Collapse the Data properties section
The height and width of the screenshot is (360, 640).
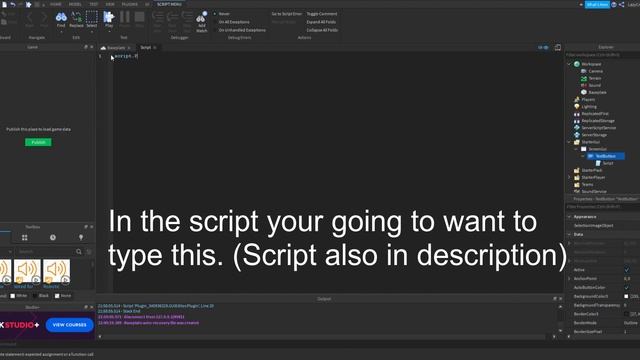pyautogui.click(x=569, y=234)
